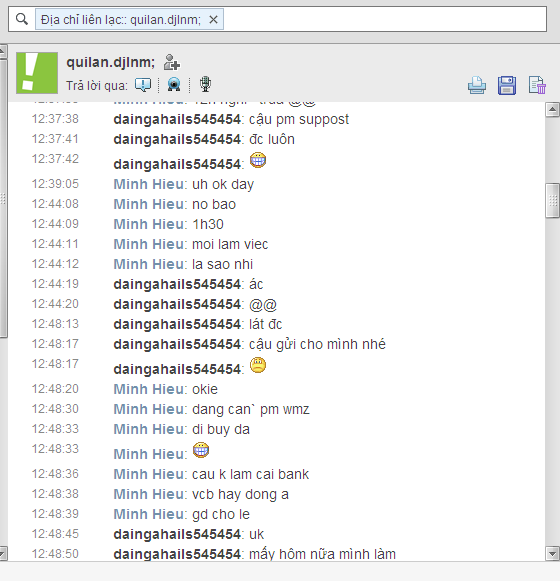The height and width of the screenshot is (581, 560).
Task: Reply via instant message icon
Action: [x=143, y=85]
